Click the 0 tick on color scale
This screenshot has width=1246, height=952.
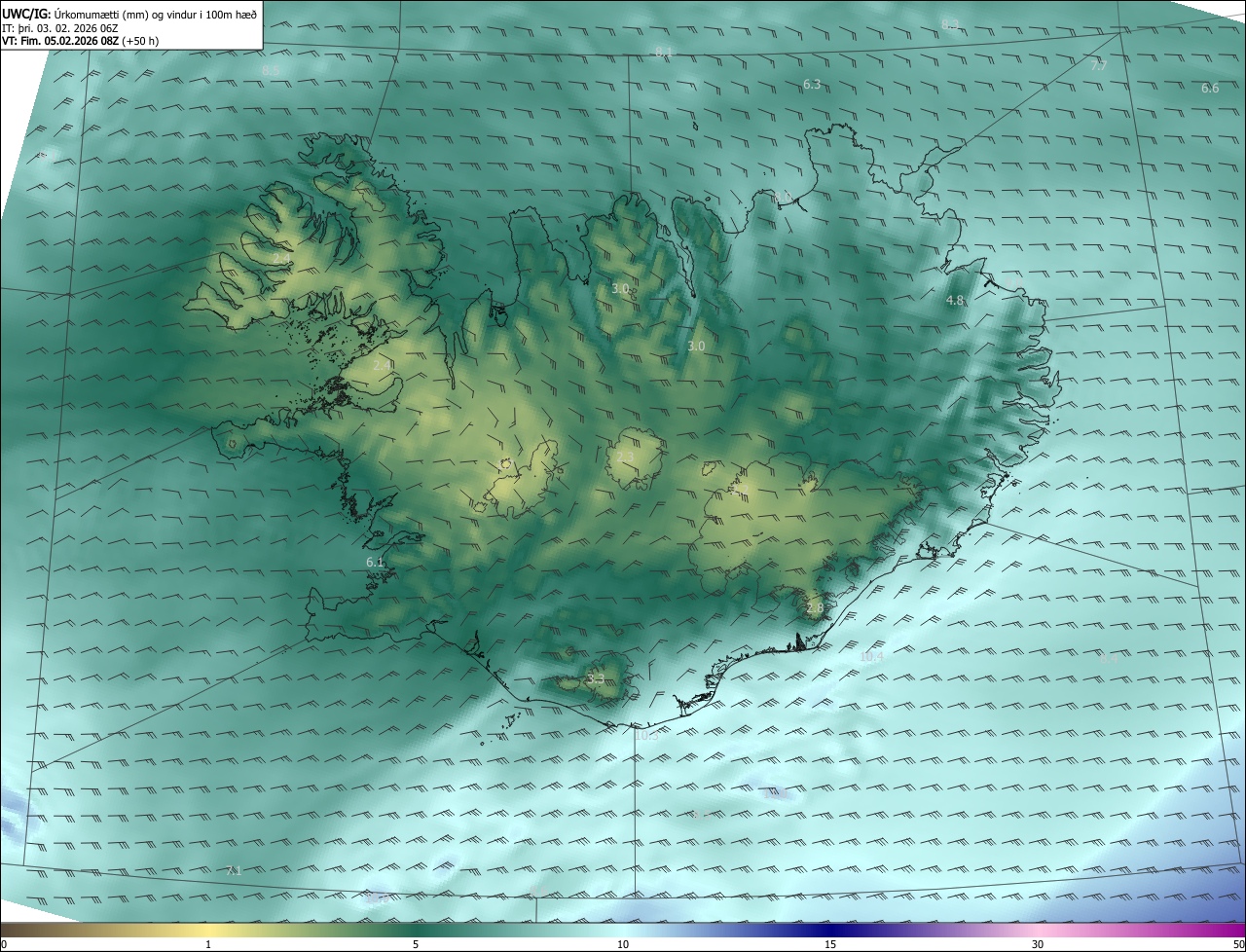(4, 944)
